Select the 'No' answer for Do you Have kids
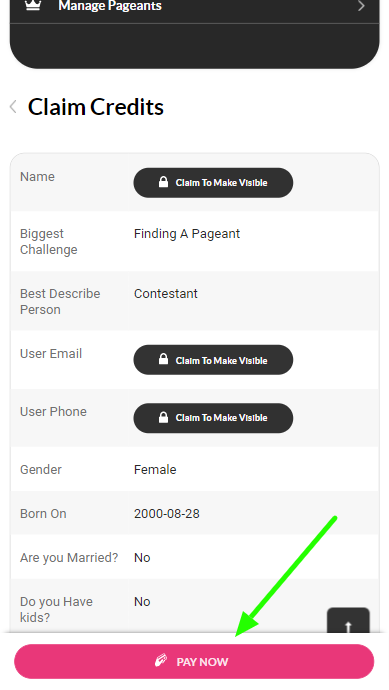This screenshot has width=389, height=690. (142, 602)
